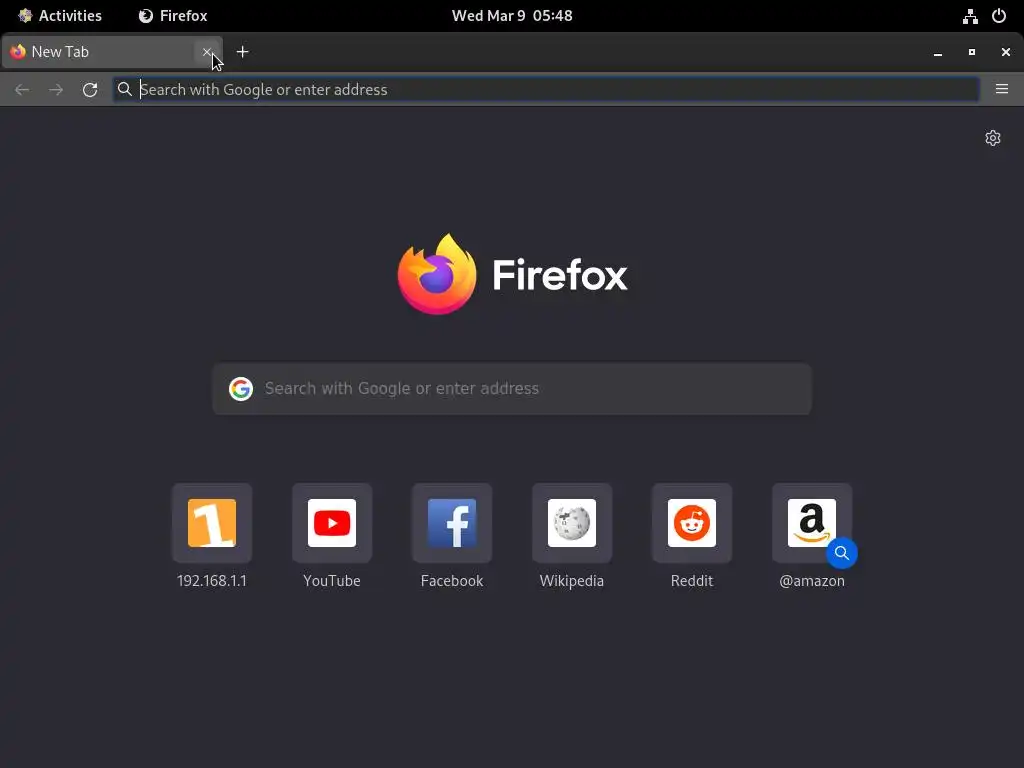Image resolution: width=1024 pixels, height=768 pixels.
Task: Go back to previous page
Action: (x=22, y=89)
